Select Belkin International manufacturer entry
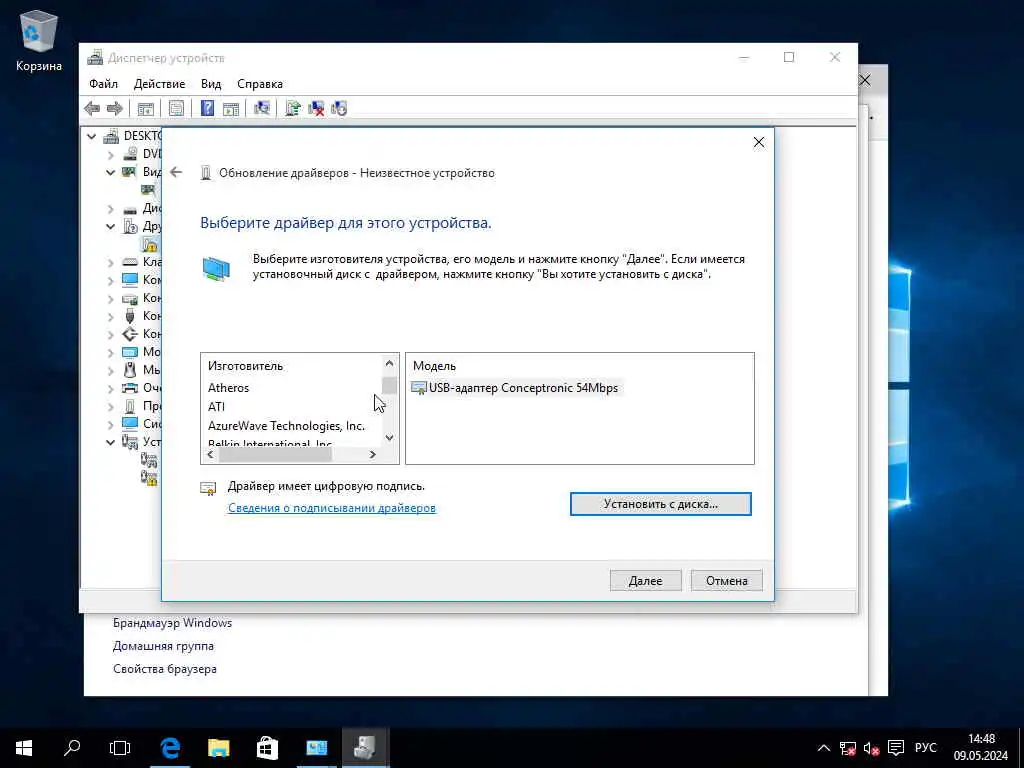This screenshot has height=768, width=1024. point(270,443)
